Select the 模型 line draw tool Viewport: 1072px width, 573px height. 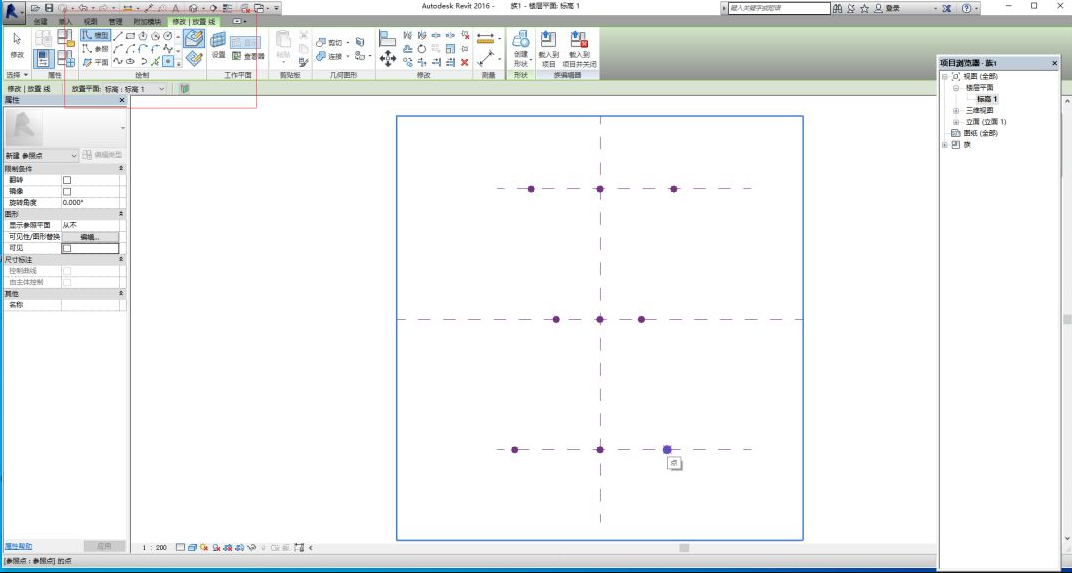[x=95, y=35]
